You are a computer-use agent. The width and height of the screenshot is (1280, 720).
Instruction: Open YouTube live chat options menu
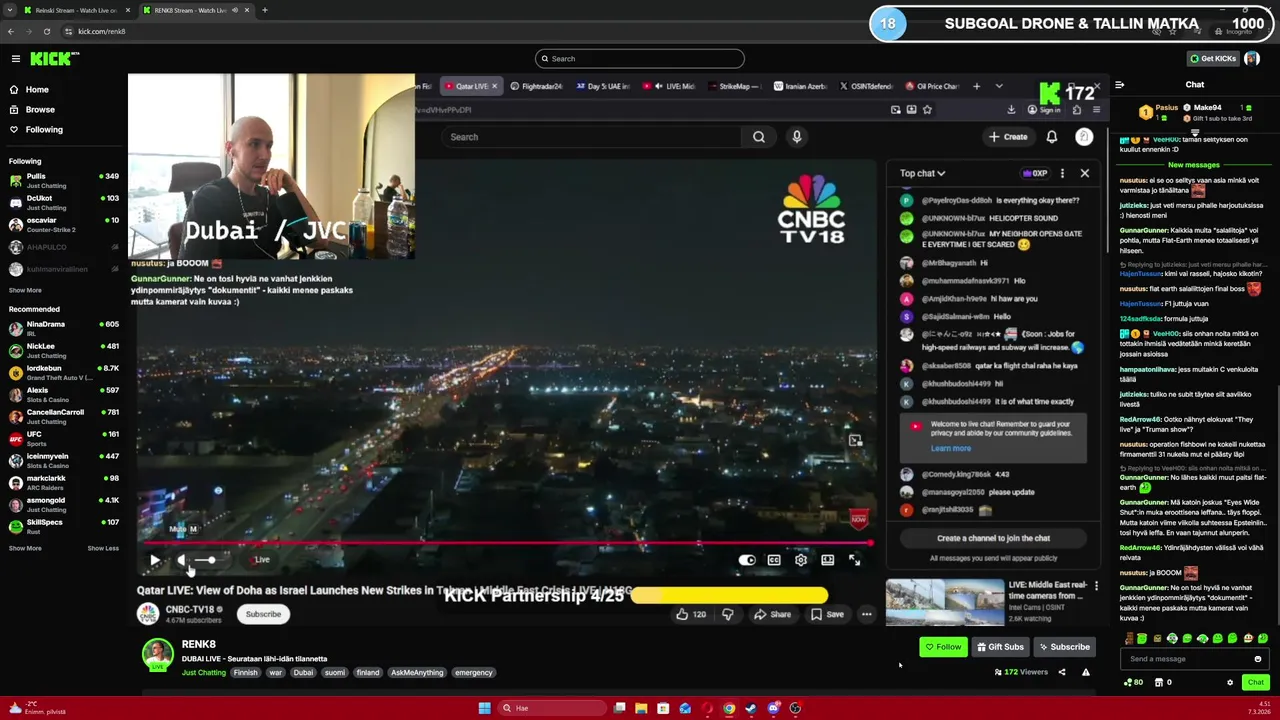point(1062,173)
